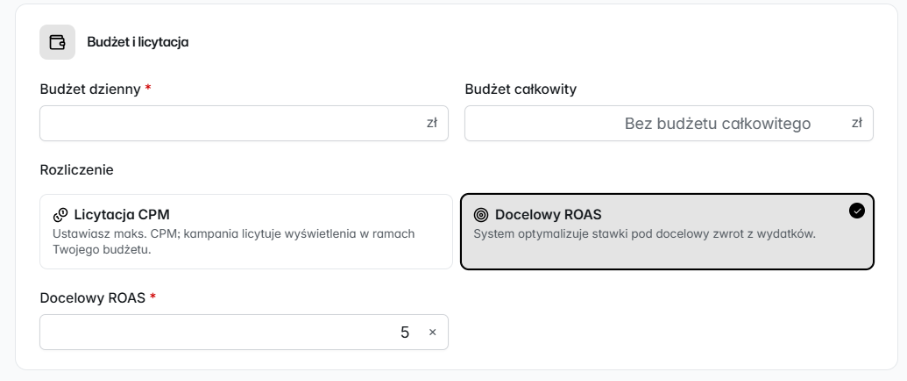The width and height of the screenshot is (907, 381).
Task: Click the zł suffix in Budżet całkowity field
Action: (x=857, y=123)
